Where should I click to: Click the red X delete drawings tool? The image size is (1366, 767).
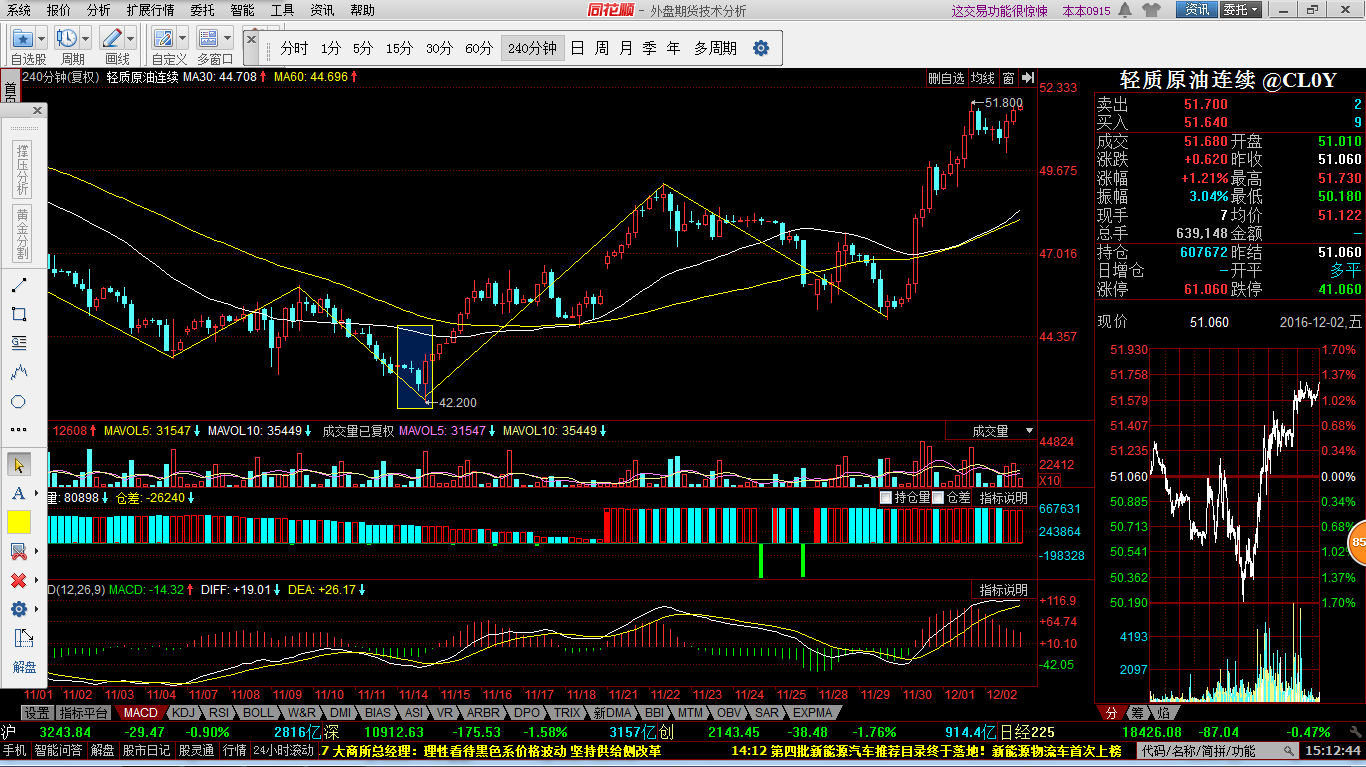(17, 580)
